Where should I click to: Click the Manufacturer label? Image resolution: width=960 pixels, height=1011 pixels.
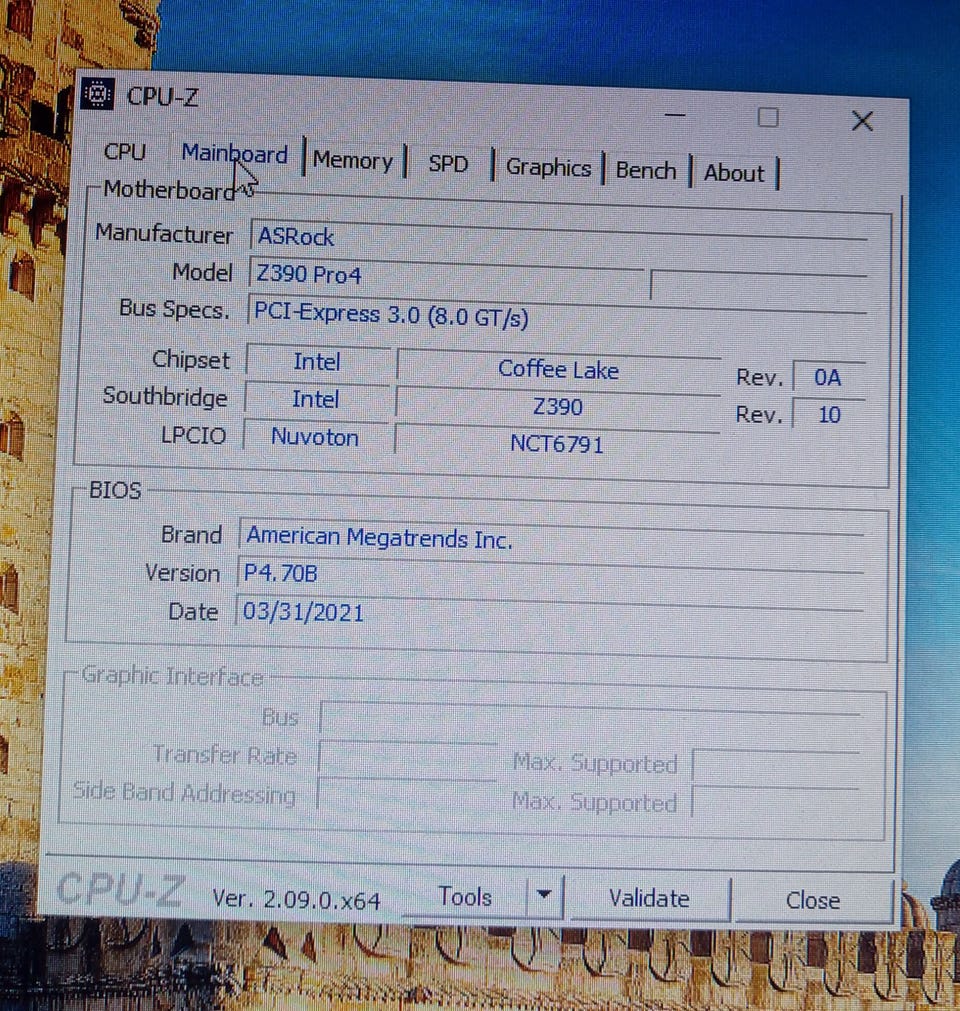[164, 233]
